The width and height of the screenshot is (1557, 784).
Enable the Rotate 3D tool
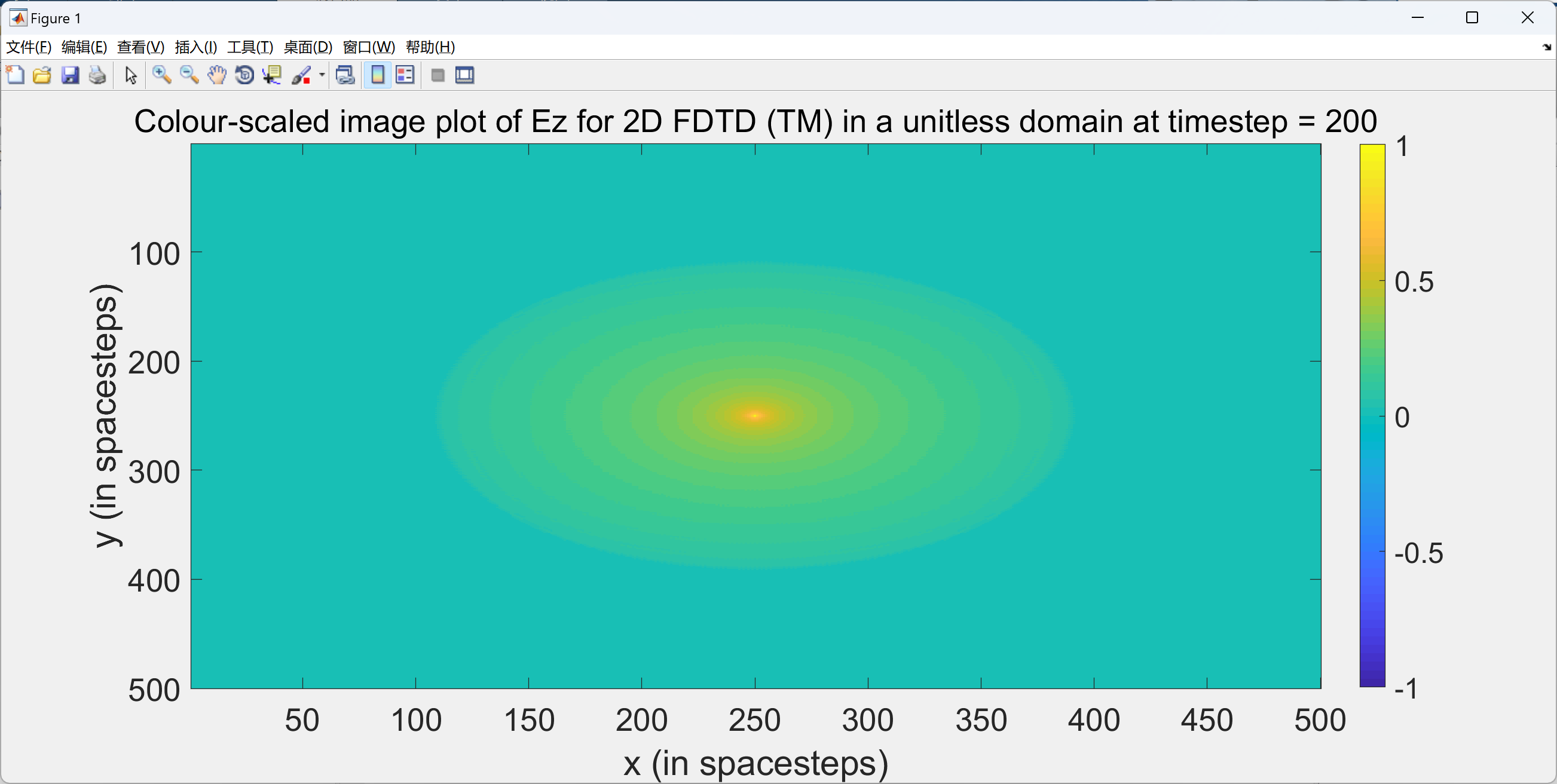pyautogui.click(x=244, y=75)
